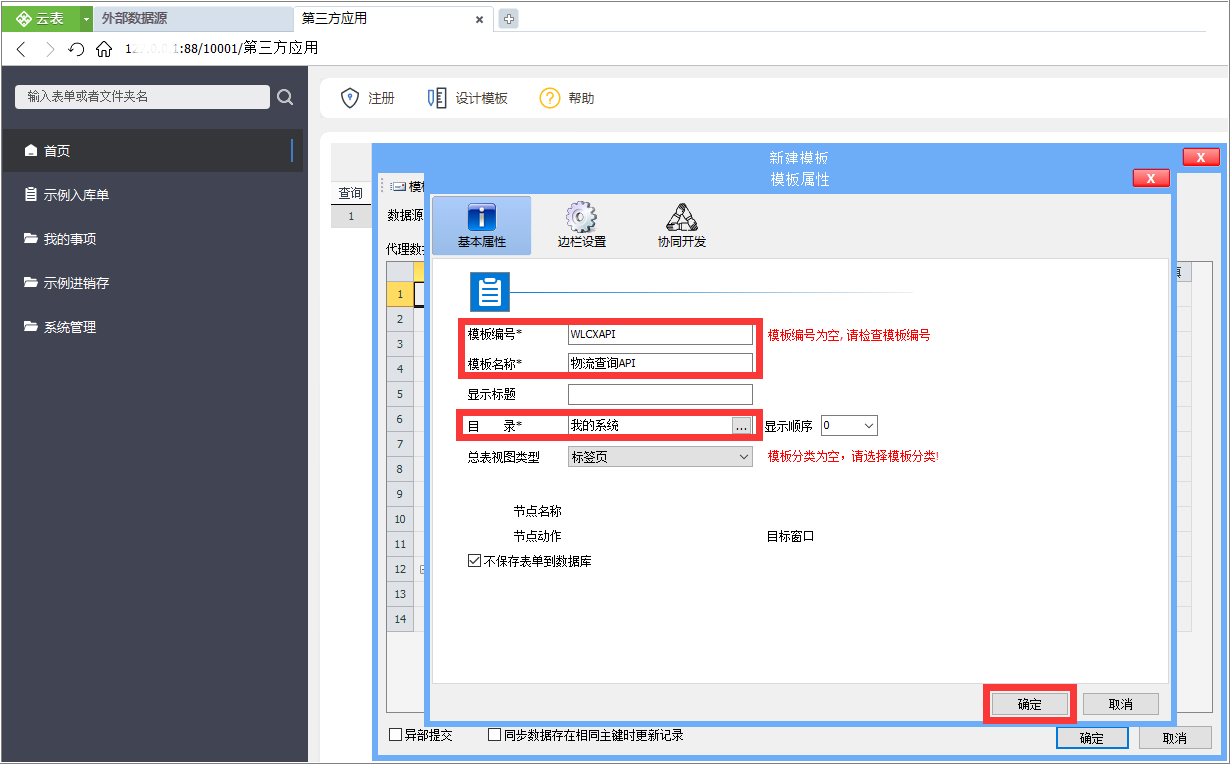The image size is (1230, 764).
Task: Go forward with the right arrow
Action: pyautogui.click(x=50, y=49)
